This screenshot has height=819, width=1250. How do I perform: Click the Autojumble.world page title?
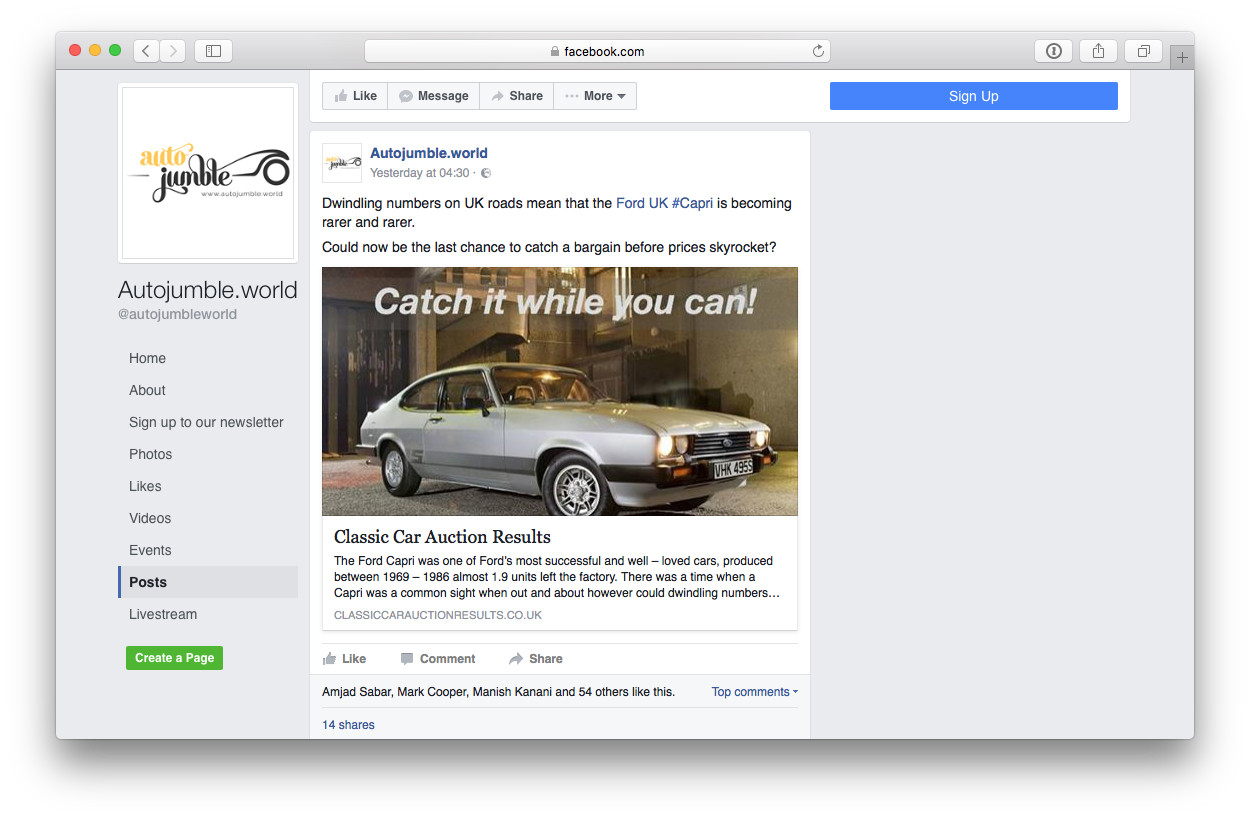click(x=208, y=290)
